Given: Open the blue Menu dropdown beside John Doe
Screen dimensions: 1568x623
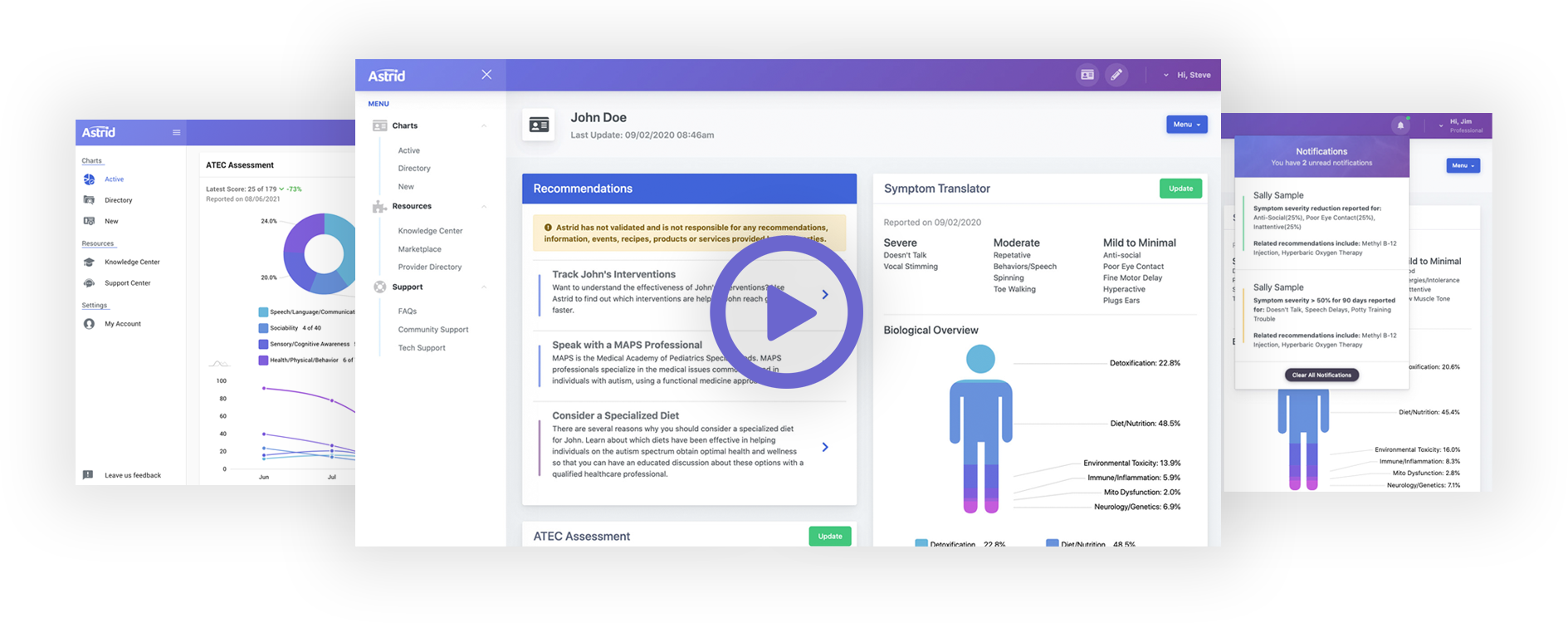Looking at the screenshot, I should 1187,125.
